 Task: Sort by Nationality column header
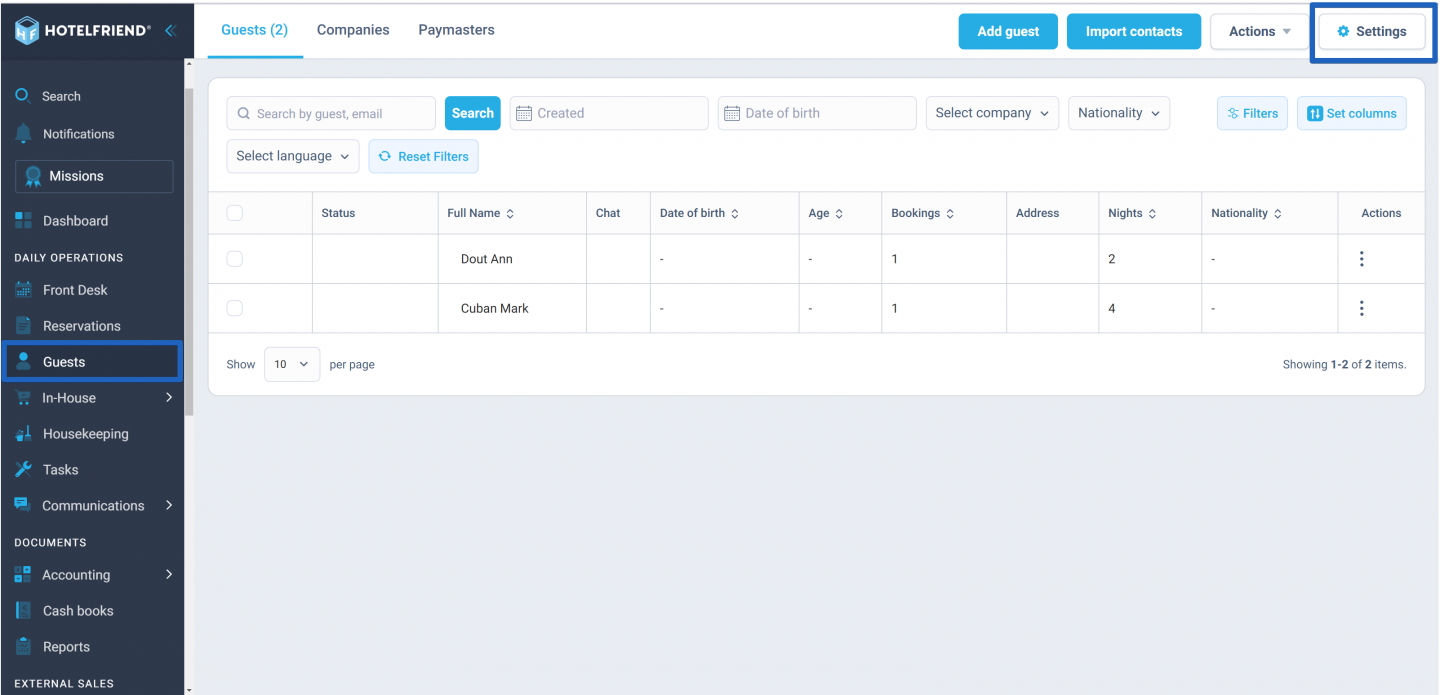[x=1246, y=213]
